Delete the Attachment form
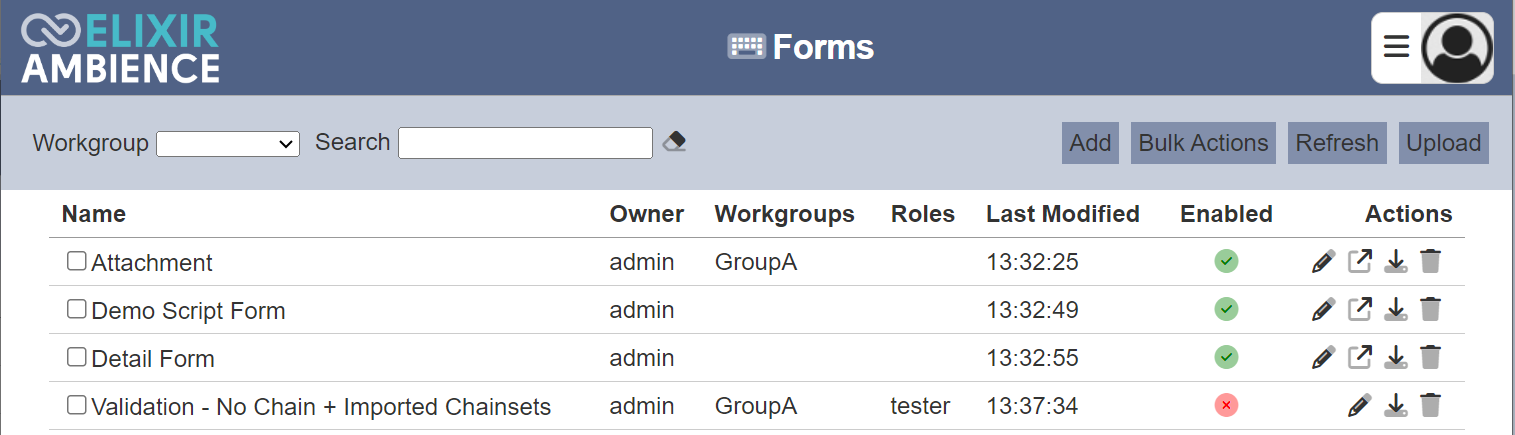The height and width of the screenshot is (435, 1515). [x=1431, y=262]
